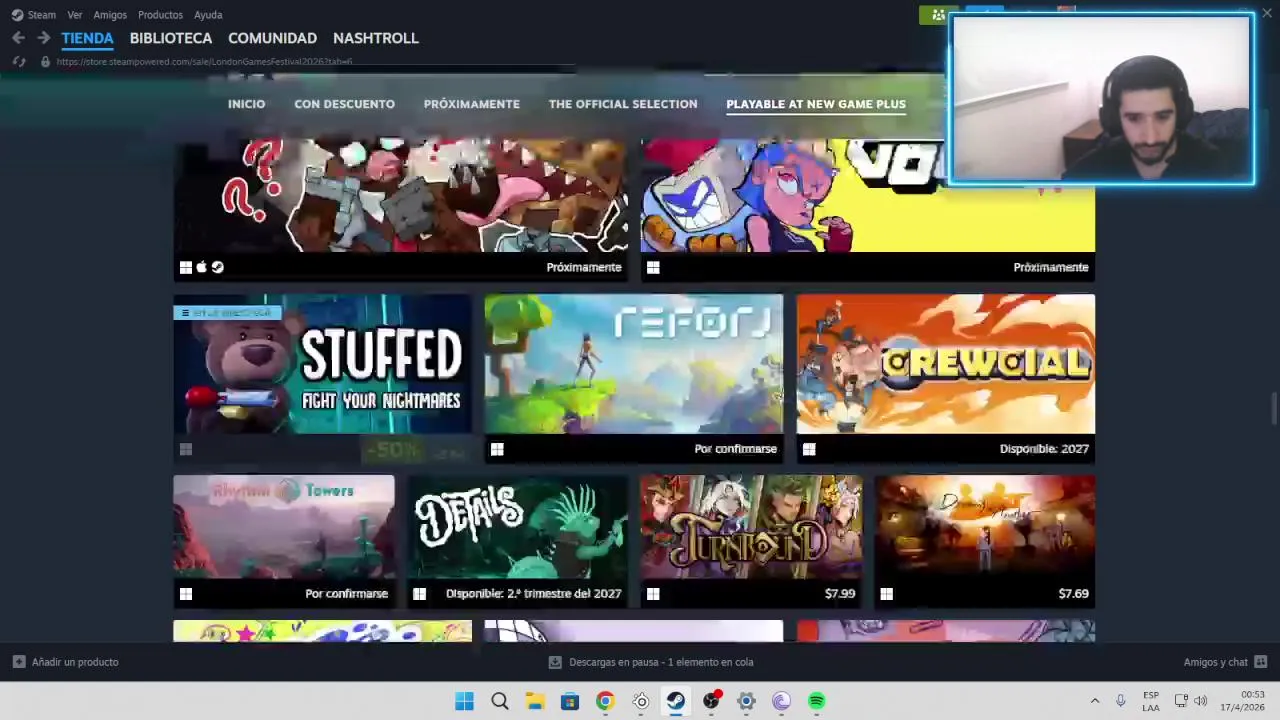The image size is (1280, 720).
Task: Click the $7.99 price for Turnbound
Action: (x=840, y=594)
